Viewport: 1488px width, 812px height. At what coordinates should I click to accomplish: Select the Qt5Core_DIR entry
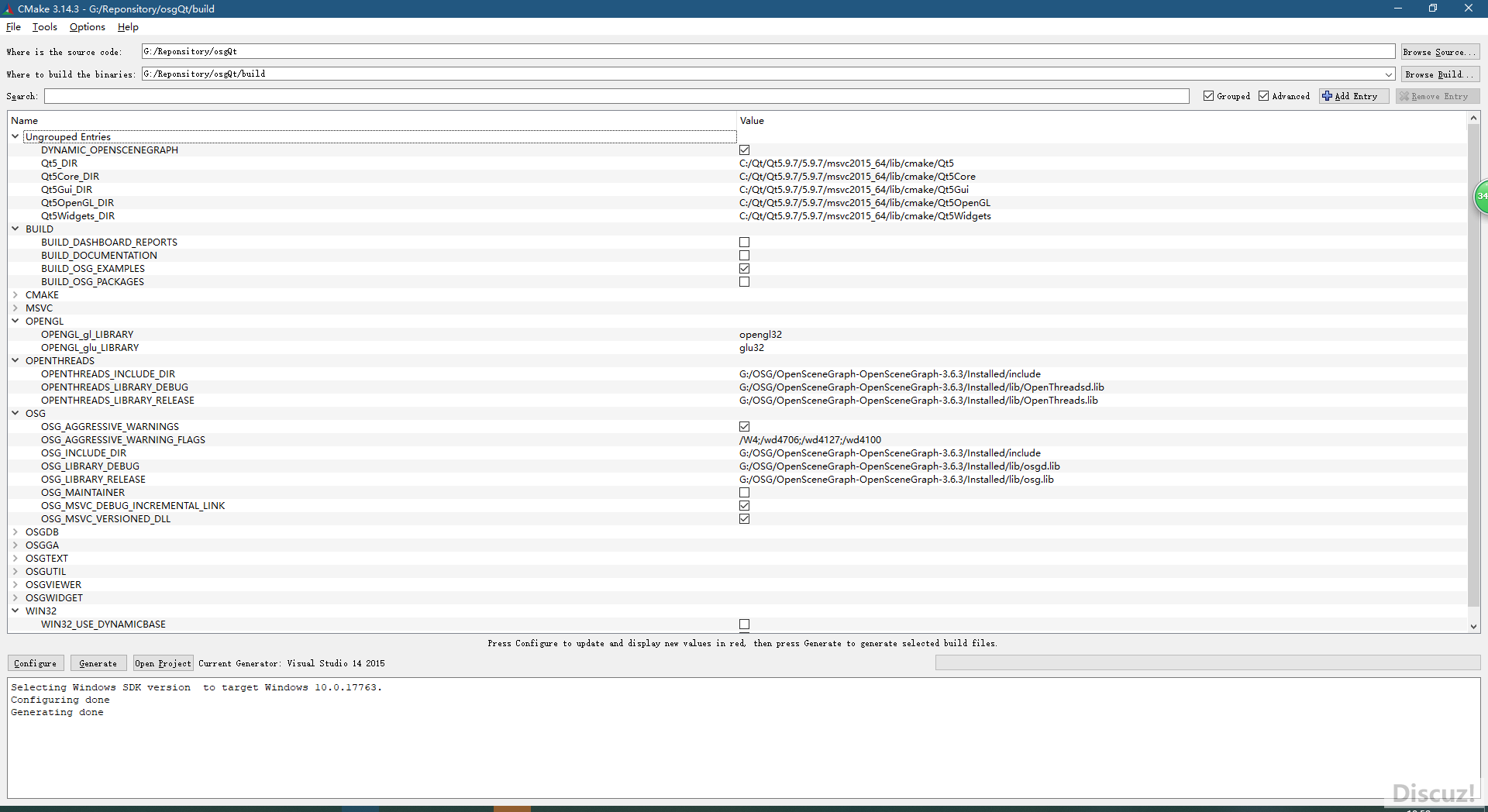click(70, 177)
